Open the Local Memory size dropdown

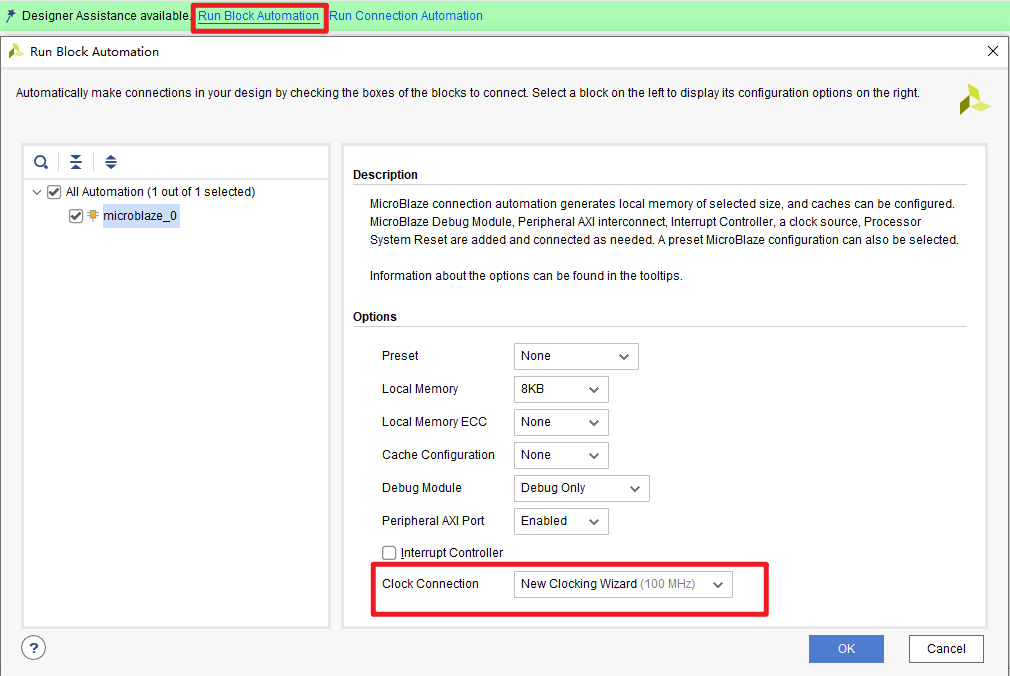coord(561,389)
